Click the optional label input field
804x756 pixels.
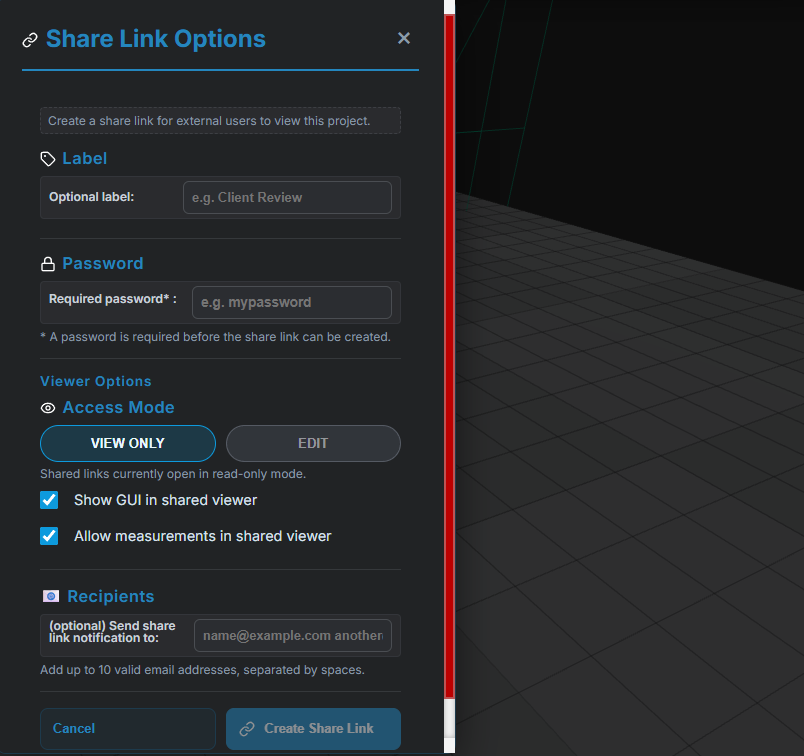coord(287,197)
